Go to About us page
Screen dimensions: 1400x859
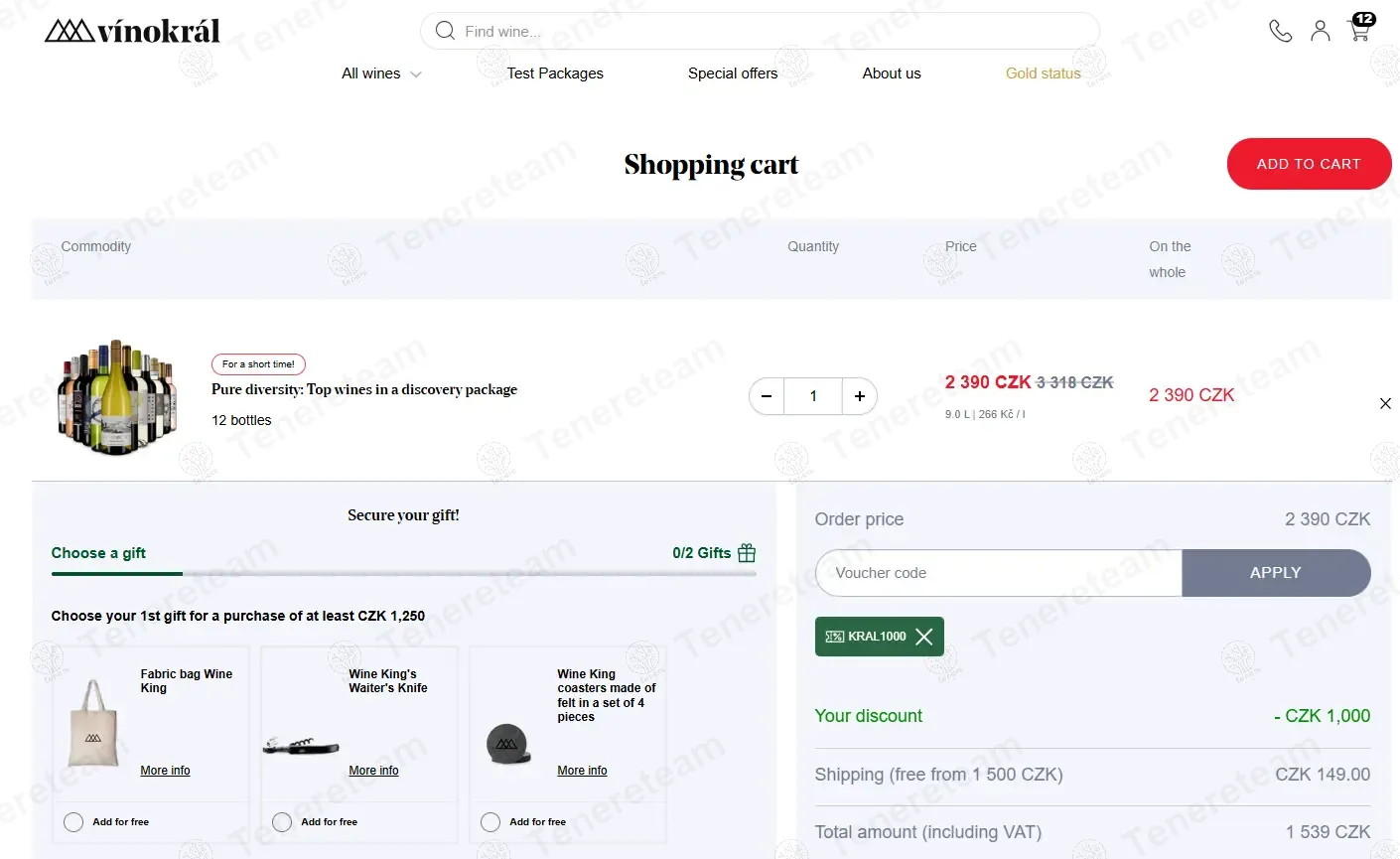pyautogui.click(x=892, y=73)
